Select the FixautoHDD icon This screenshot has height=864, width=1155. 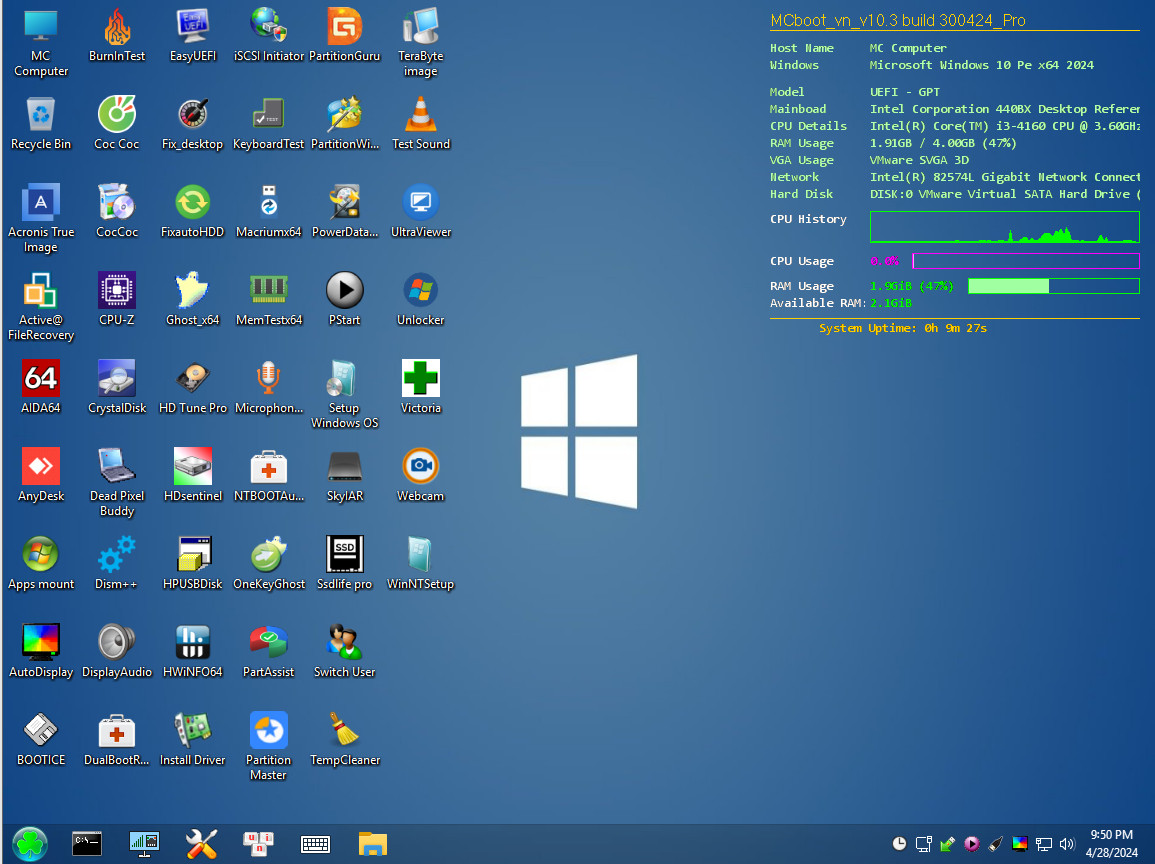click(193, 211)
